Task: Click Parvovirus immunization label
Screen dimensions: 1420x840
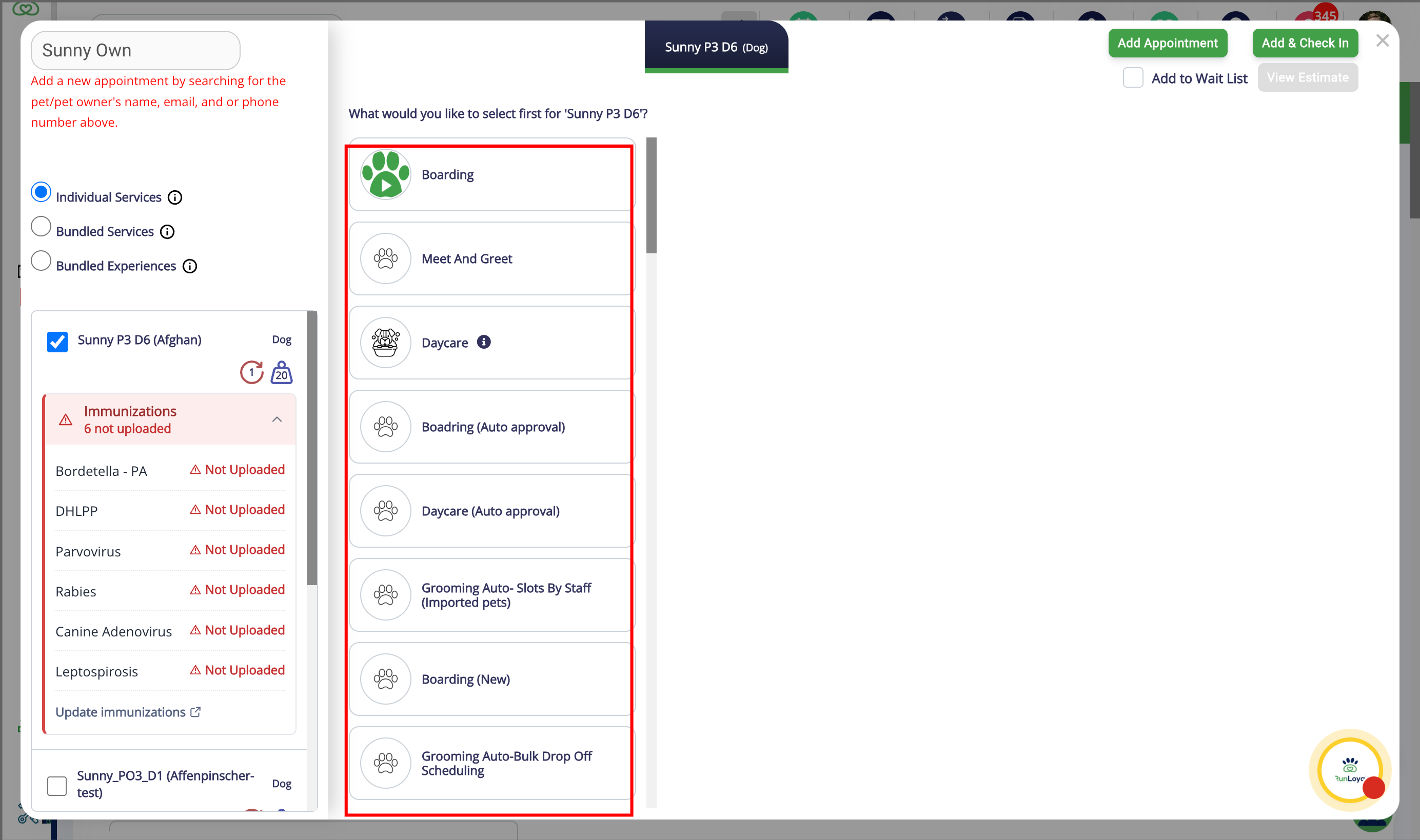Action: [88, 551]
